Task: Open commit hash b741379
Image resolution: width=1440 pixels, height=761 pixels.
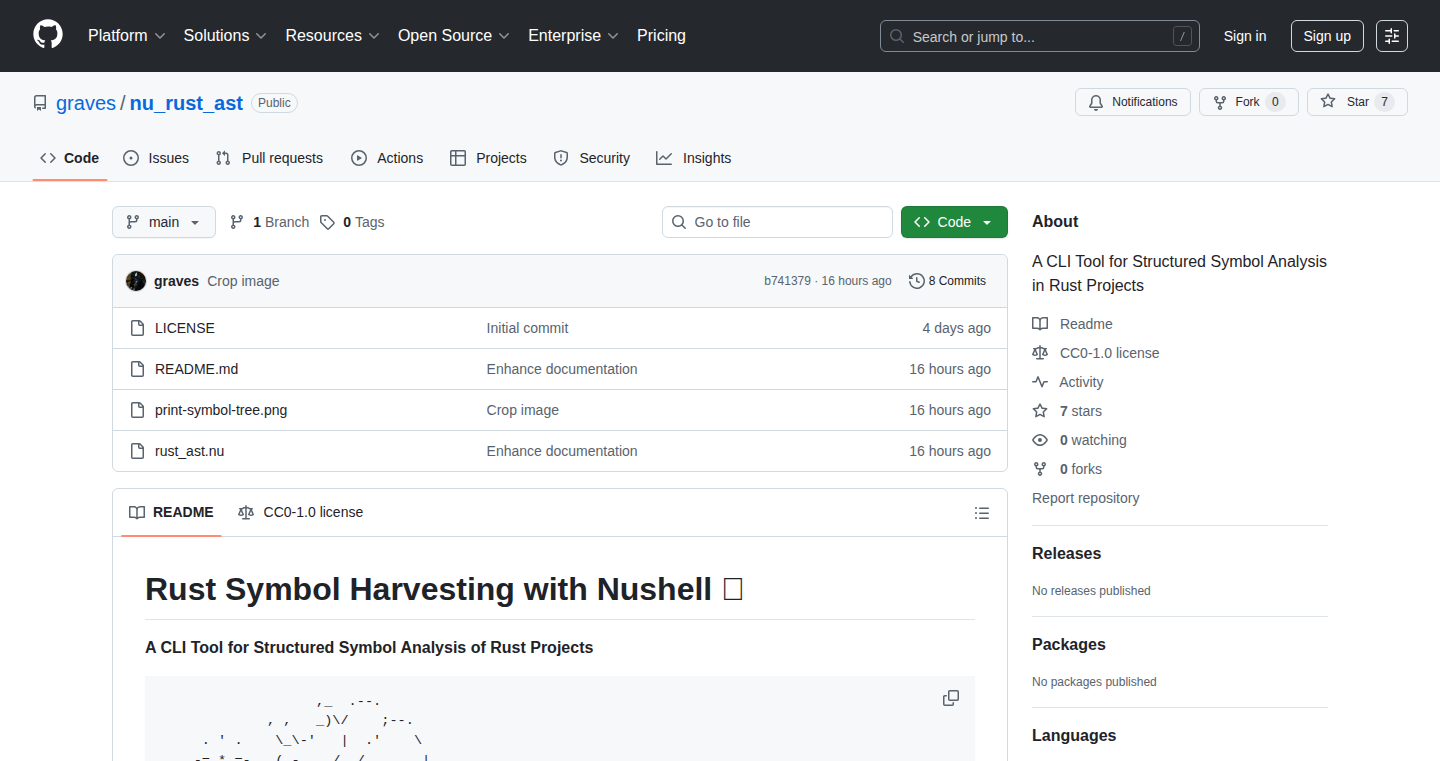Action: [x=787, y=281]
